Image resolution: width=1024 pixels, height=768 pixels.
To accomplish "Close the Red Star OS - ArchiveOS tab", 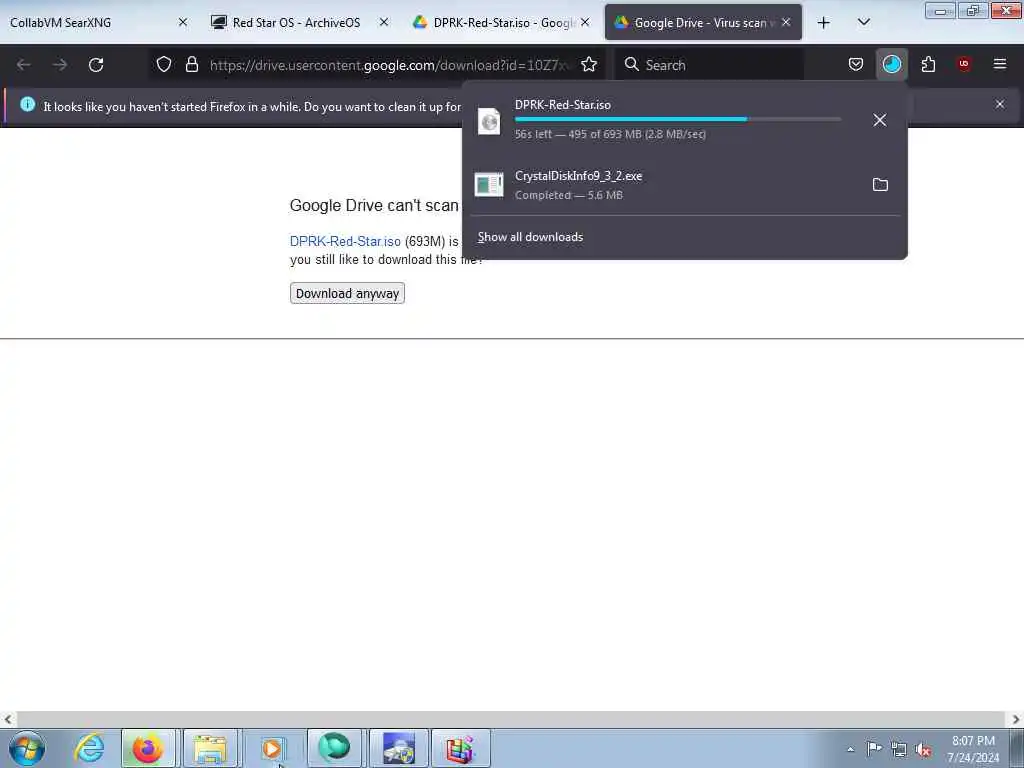I will [384, 22].
